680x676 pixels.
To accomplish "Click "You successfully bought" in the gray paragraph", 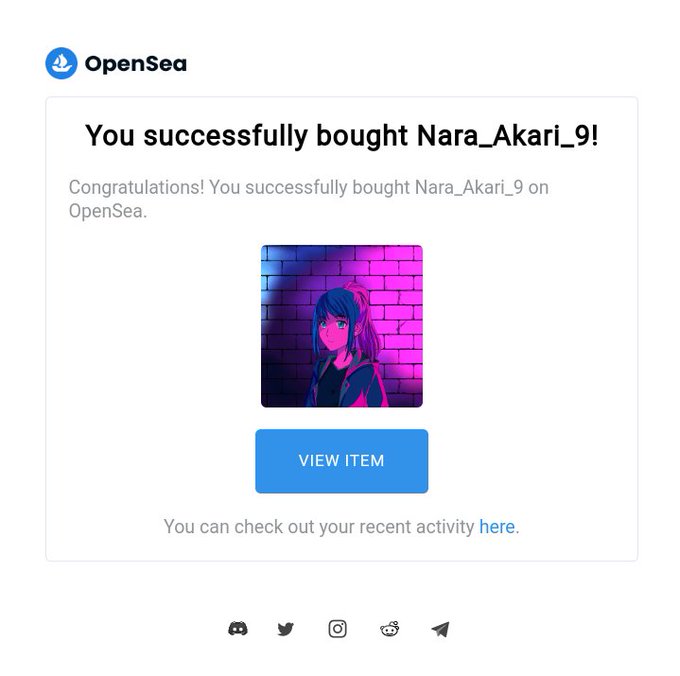I will pos(310,188).
